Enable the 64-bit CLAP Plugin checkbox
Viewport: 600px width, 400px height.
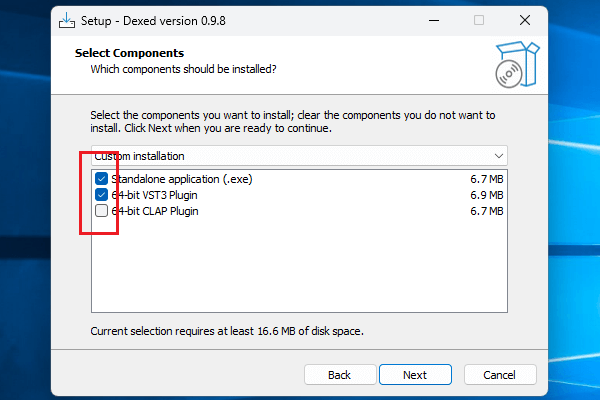[101, 211]
